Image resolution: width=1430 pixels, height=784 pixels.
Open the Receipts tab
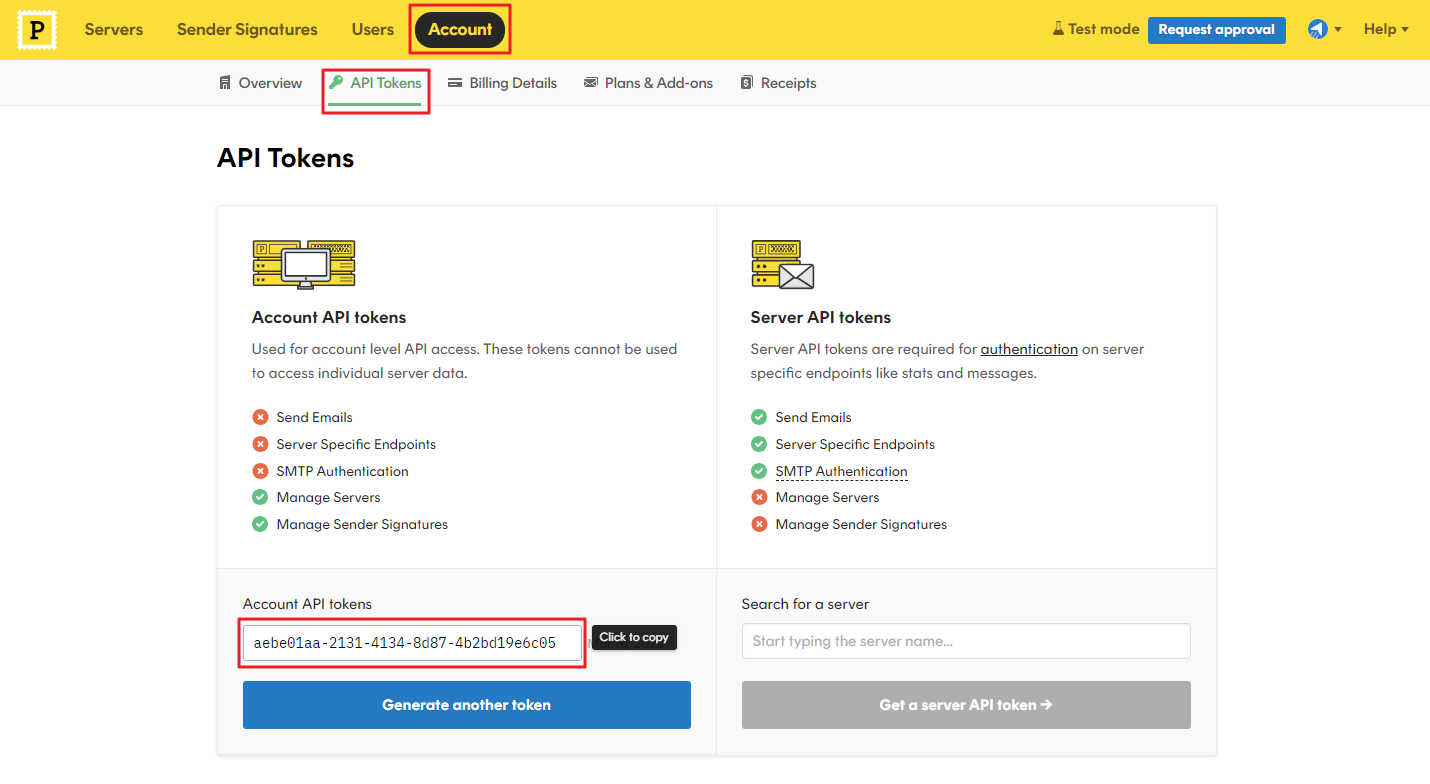point(778,83)
